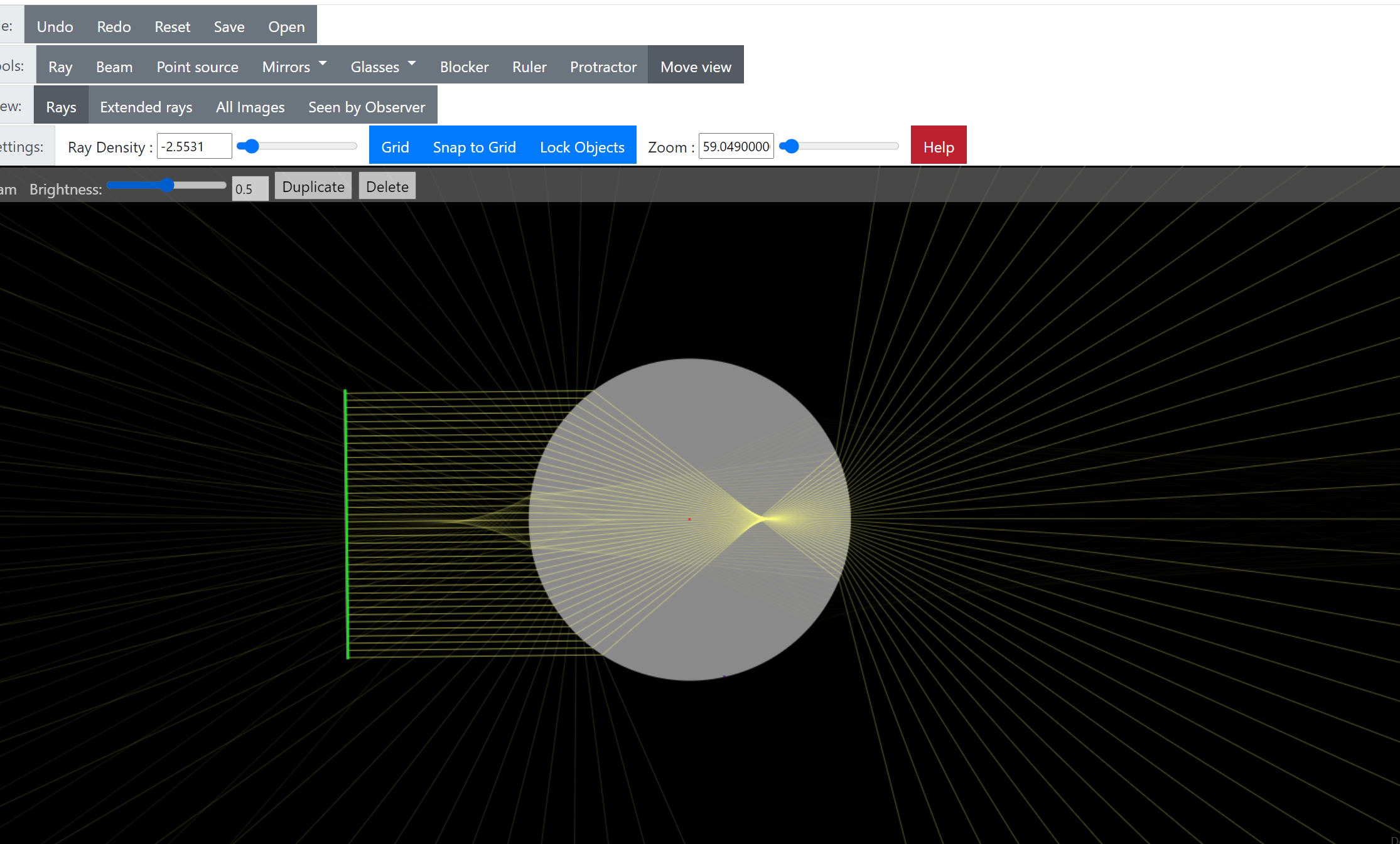Switch to All Images view
This screenshot has width=1400, height=844.
click(249, 107)
